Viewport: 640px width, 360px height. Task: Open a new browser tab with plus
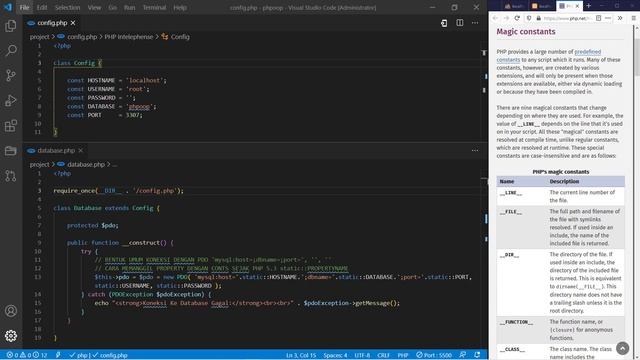pos(589,6)
